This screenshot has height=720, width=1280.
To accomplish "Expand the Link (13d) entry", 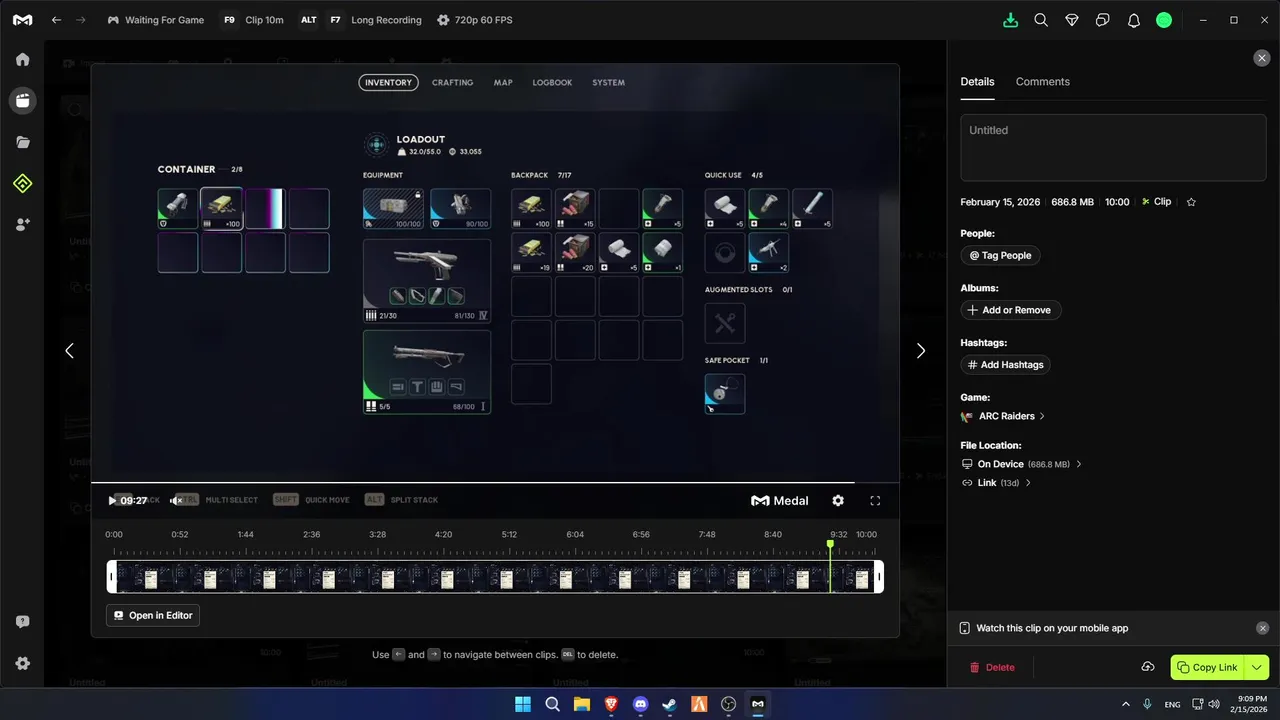I will (996, 483).
